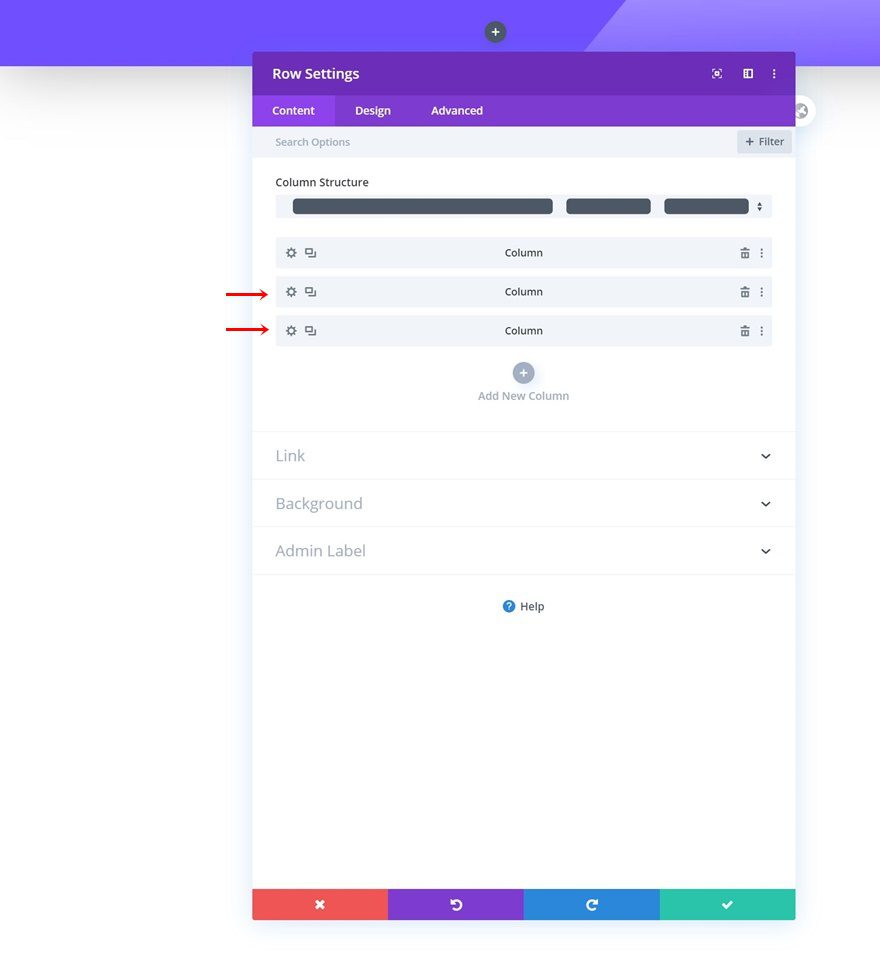Open settings gear for the third Column

[x=291, y=331]
